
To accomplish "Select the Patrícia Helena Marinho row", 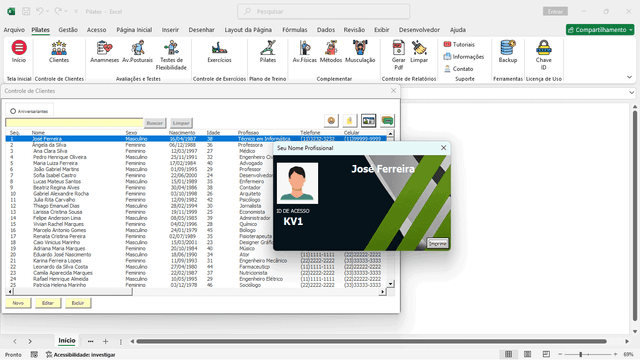I will 196,285.
